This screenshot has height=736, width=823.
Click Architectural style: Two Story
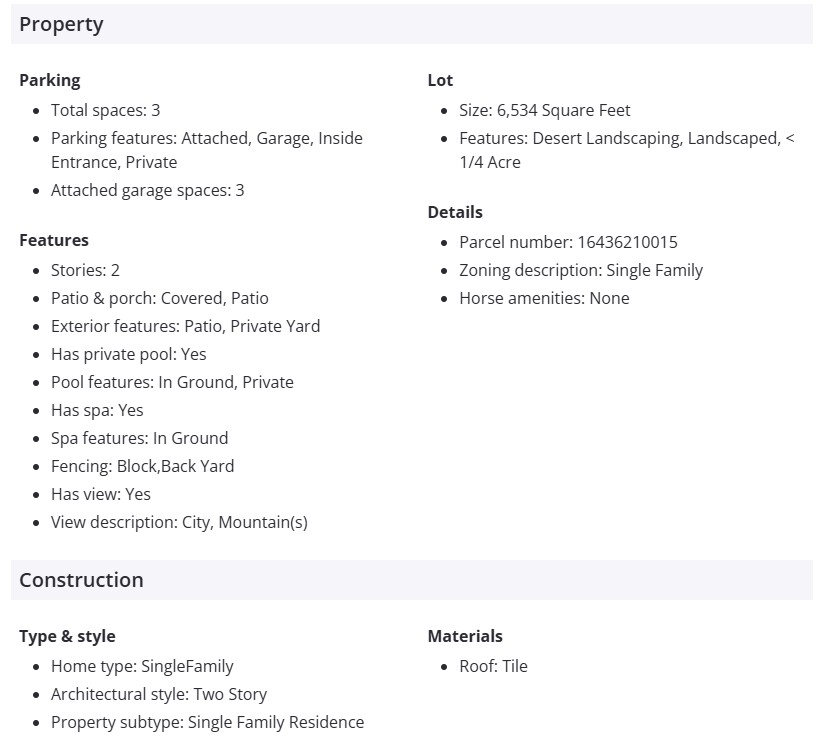[x=159, y=694]
